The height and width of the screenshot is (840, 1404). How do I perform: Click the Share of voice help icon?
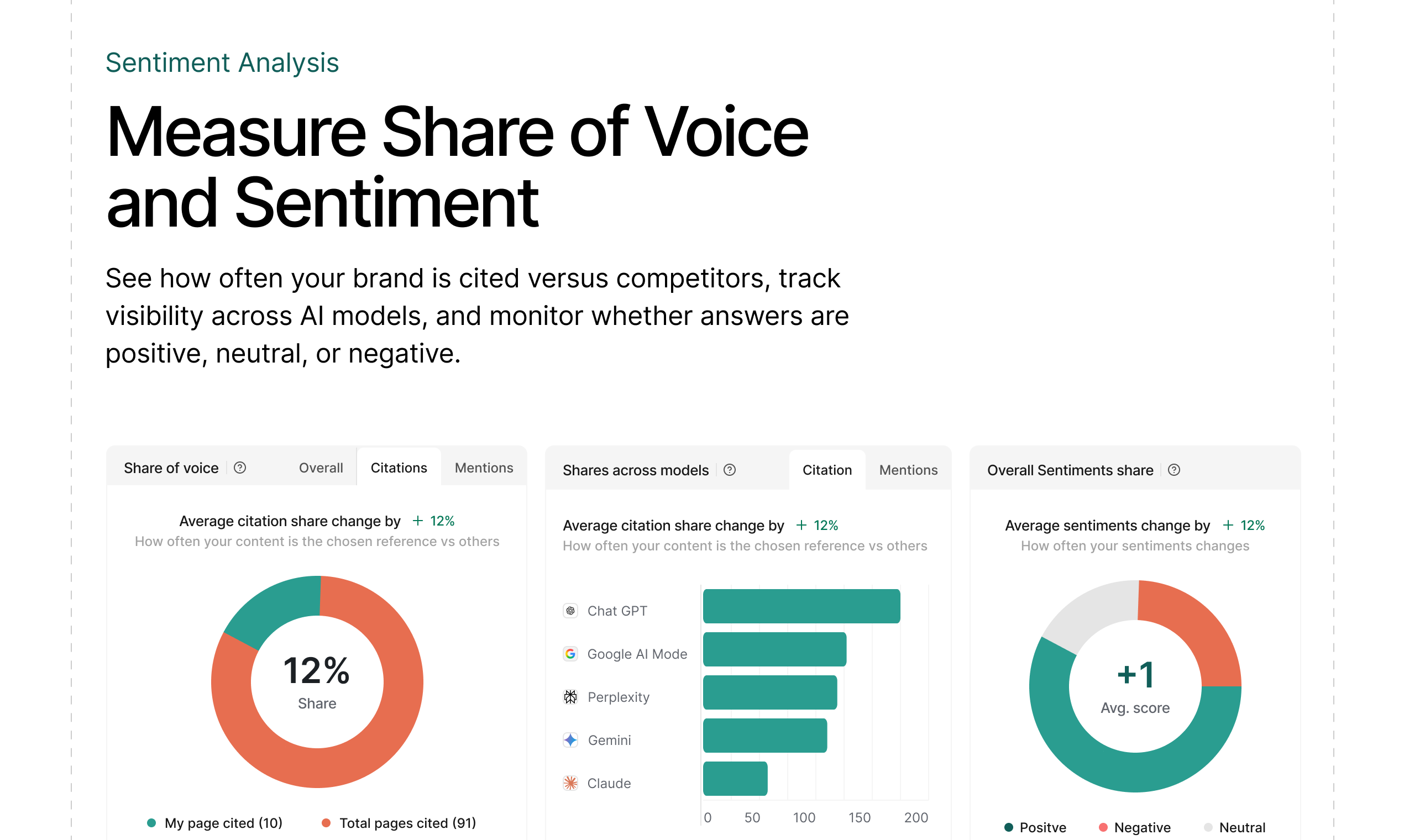(x=240, y=468)
